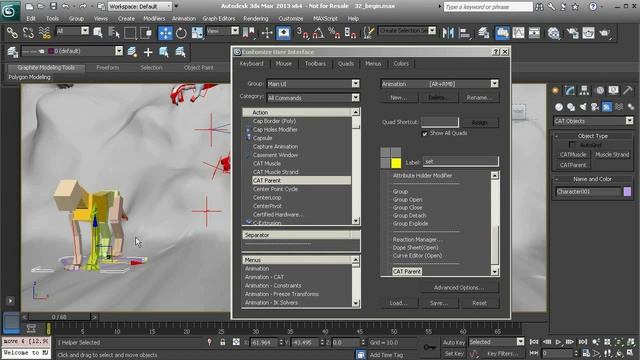Select the Helpers category icon
Image resolution: width=640 pixels, height=360 pixels.
point(607,107)
